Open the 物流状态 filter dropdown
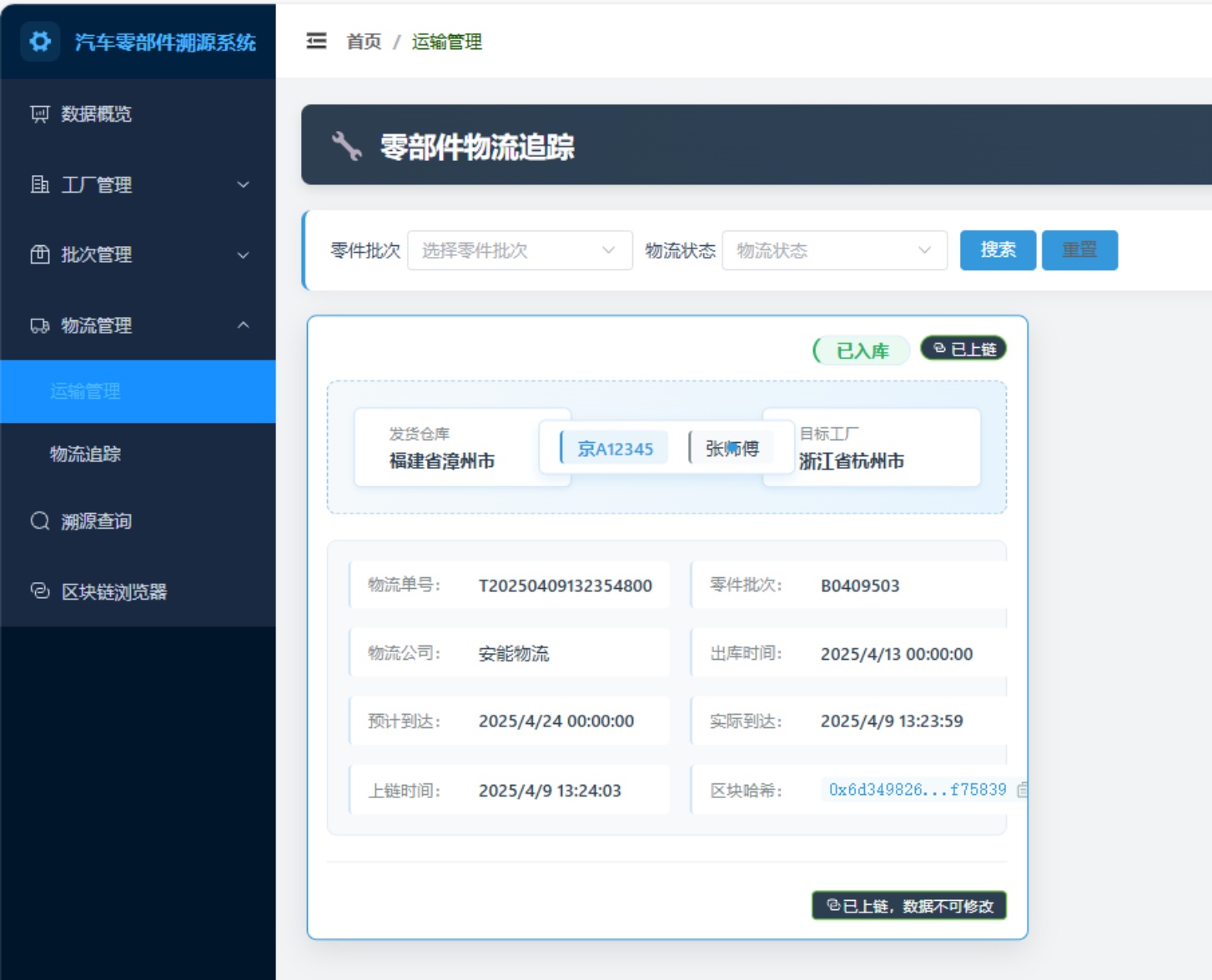Image resolution: width=1212 pixels, height=980 pixels. pyautogui.click(x=834, y=250)
